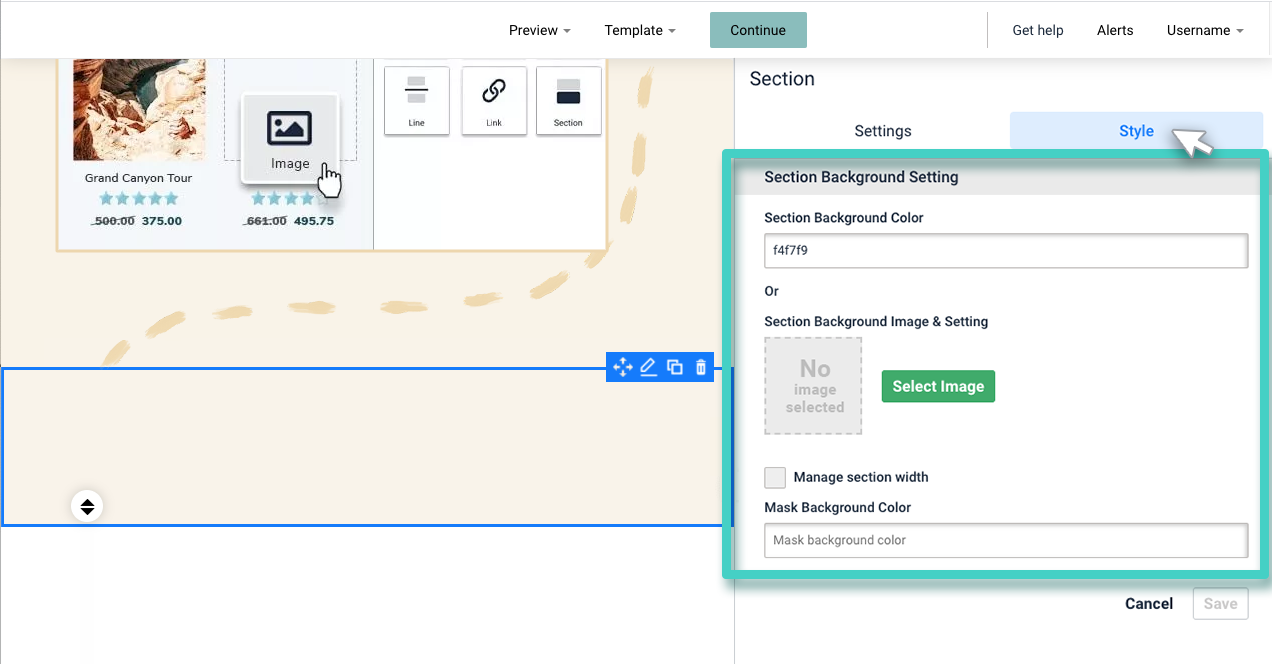Click the duplicate icon on selected section
The image size is (1272, 664).
point(674,367)
